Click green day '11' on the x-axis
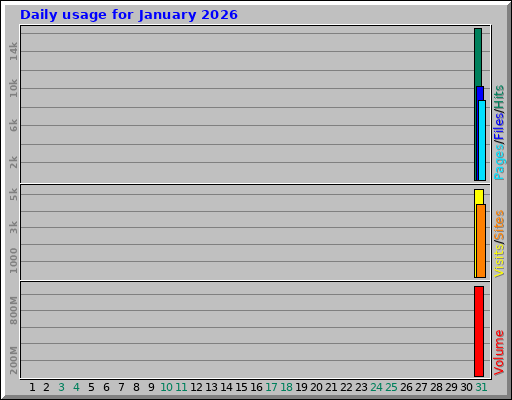The height and width of the screenshot is (400, 512). pyautogui.click(x=181, y=387)
